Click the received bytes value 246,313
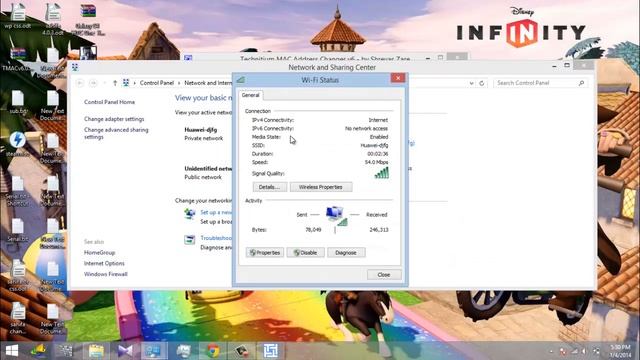This screenshot has width=640, height=360. click(x=379, y=230)
